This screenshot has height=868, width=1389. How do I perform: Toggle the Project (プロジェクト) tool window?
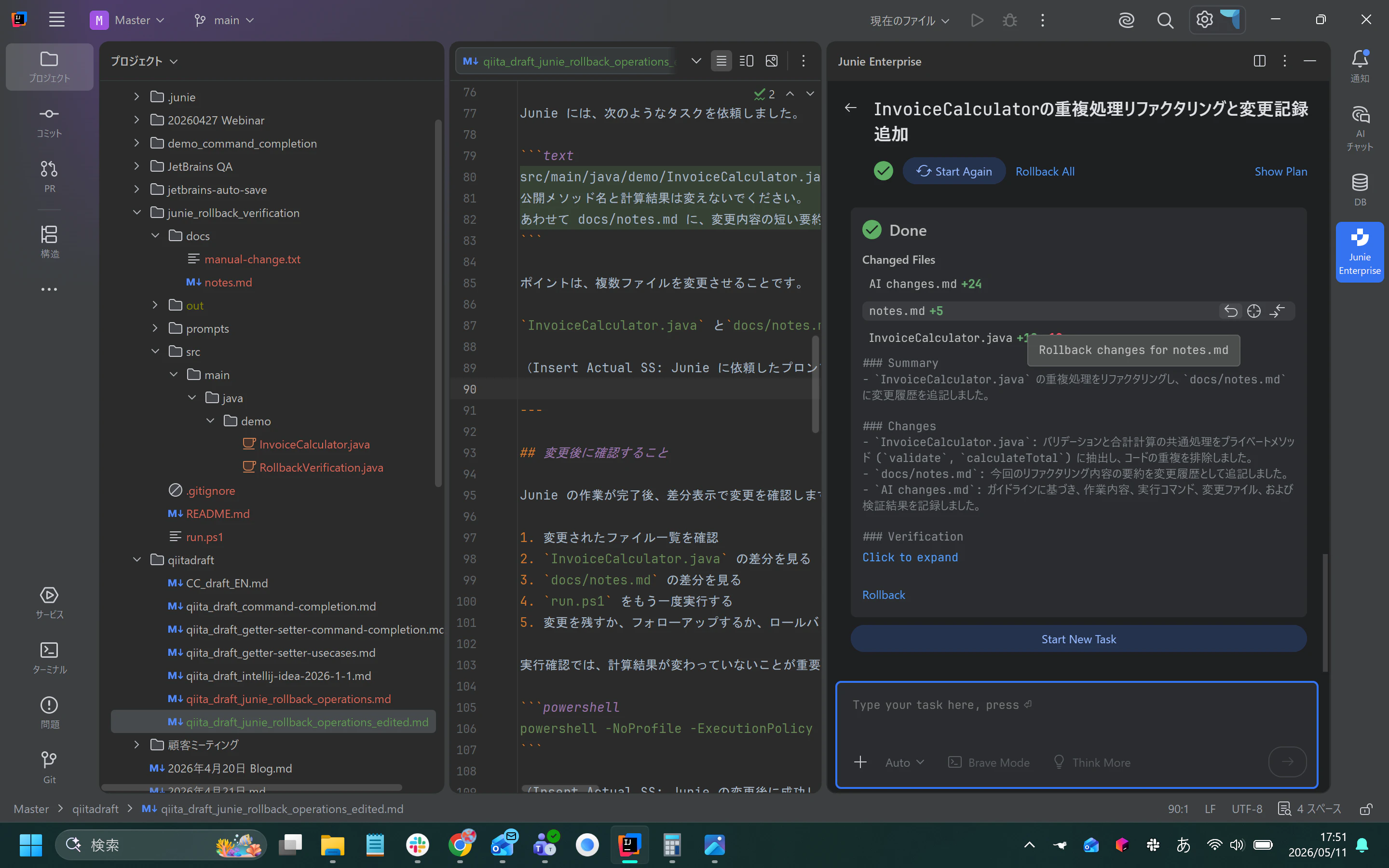[49, 67]
